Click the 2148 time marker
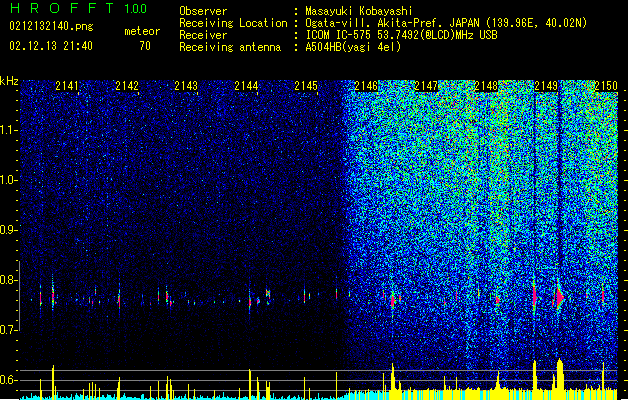 click(x=486, y=86)
